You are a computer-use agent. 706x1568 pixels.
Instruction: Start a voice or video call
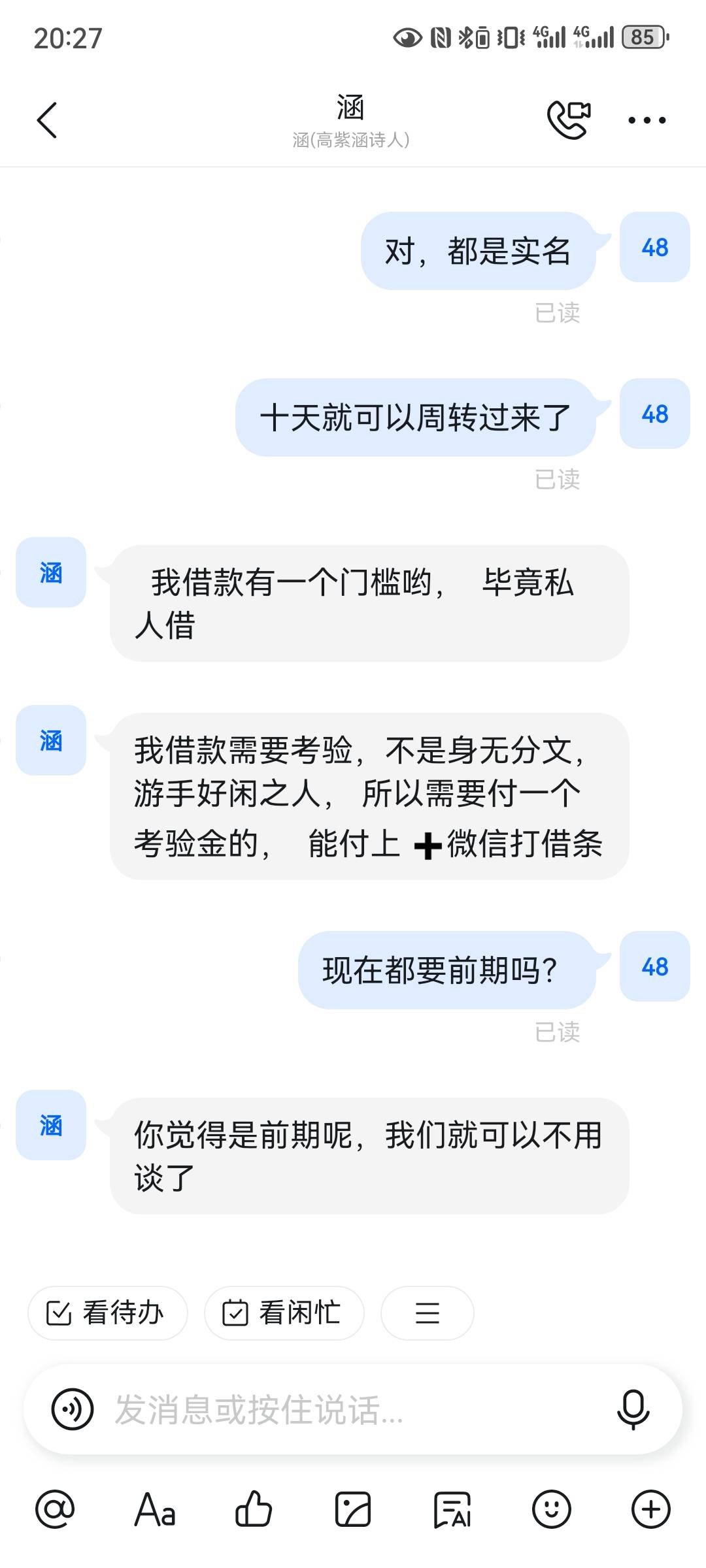(x=569, y=120)
